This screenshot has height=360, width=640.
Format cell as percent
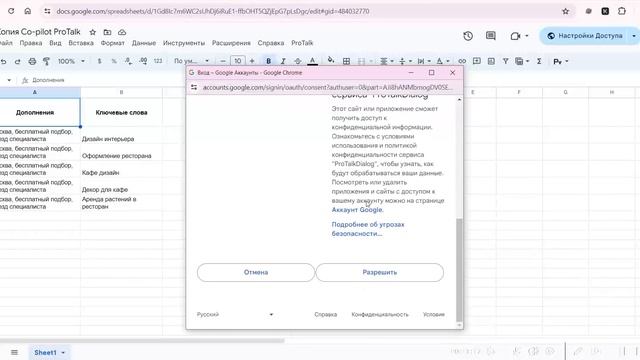click(x=114, y=61)
